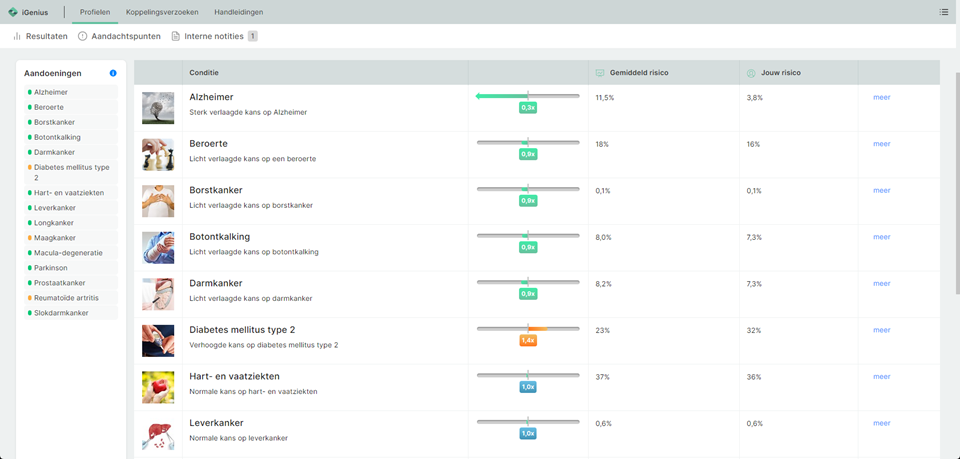Click the Aandachtspunten exclamation icon
The height and width of the screenshot is (459, 960).
(83, 36)
